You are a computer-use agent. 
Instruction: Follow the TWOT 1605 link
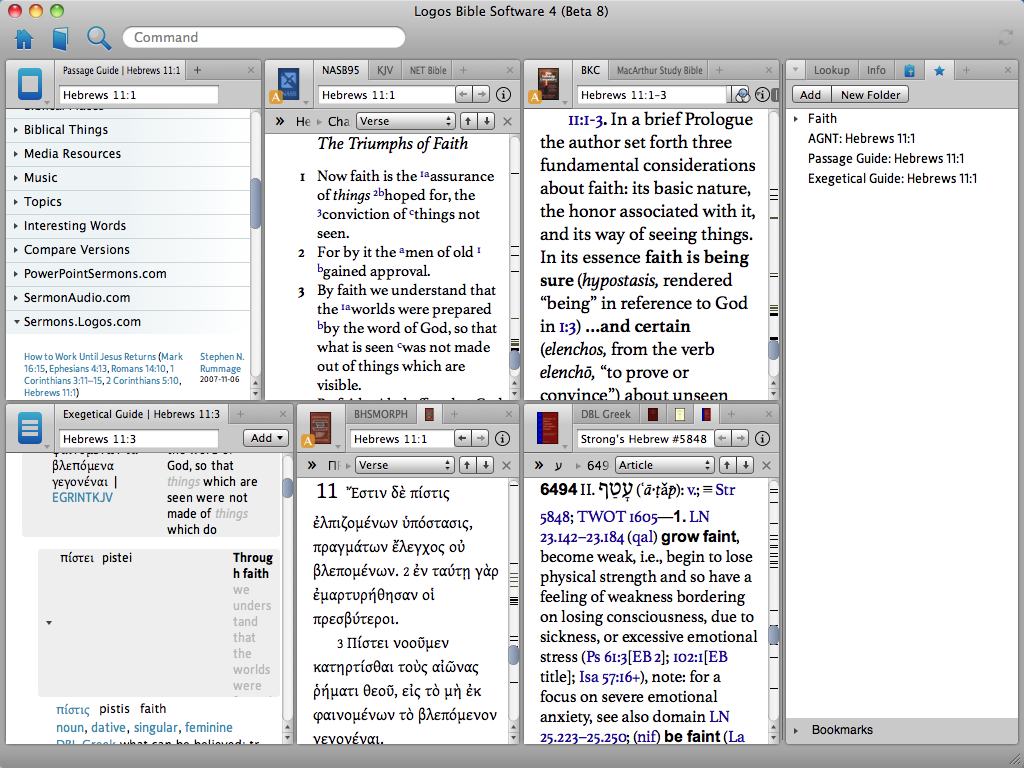[x=617, y=517]
